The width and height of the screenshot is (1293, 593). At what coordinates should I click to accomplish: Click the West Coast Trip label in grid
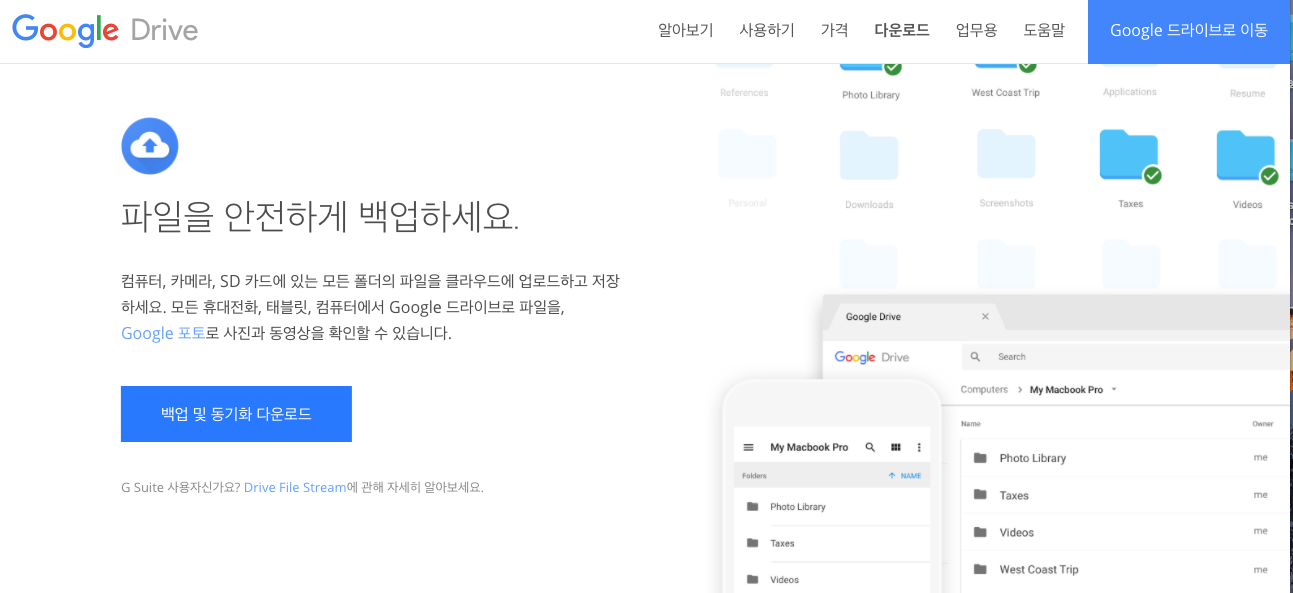pyautogui.click(x=1006, y=93)
